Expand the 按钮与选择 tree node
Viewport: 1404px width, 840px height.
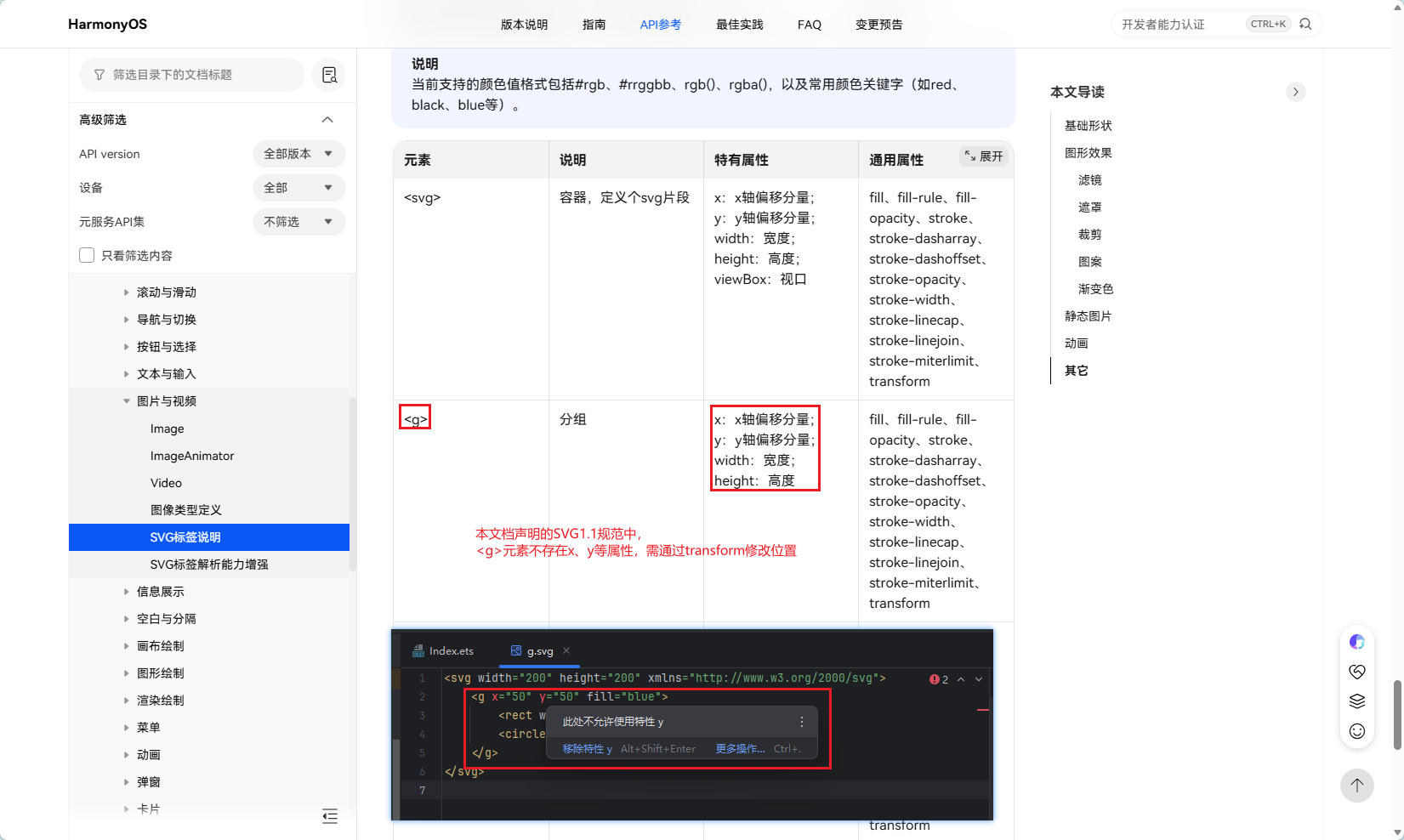pyautogui.click(x=127, y=347)
